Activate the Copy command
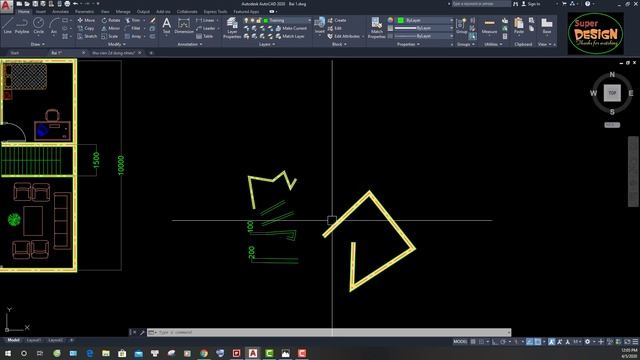Image resolution: width=640 pixels, height=360 pixels. pyautogui.click(x=86, y=28)
